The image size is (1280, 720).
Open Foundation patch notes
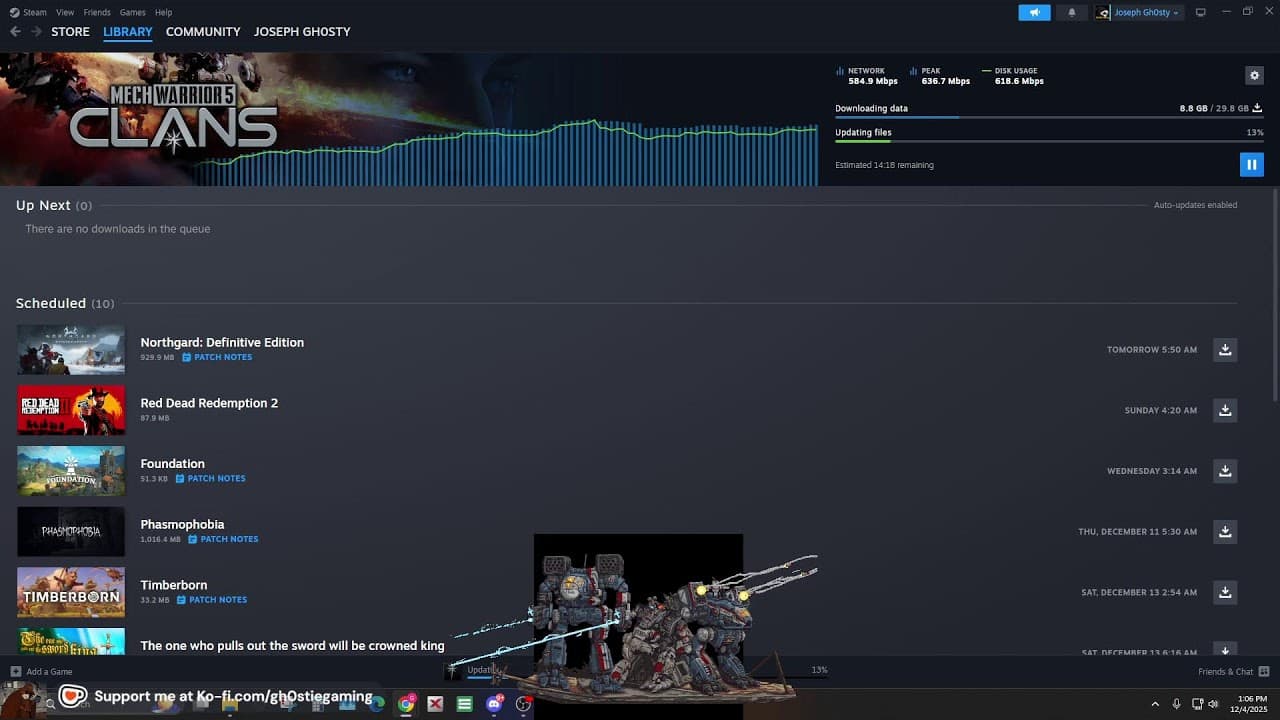coord(210,478)
